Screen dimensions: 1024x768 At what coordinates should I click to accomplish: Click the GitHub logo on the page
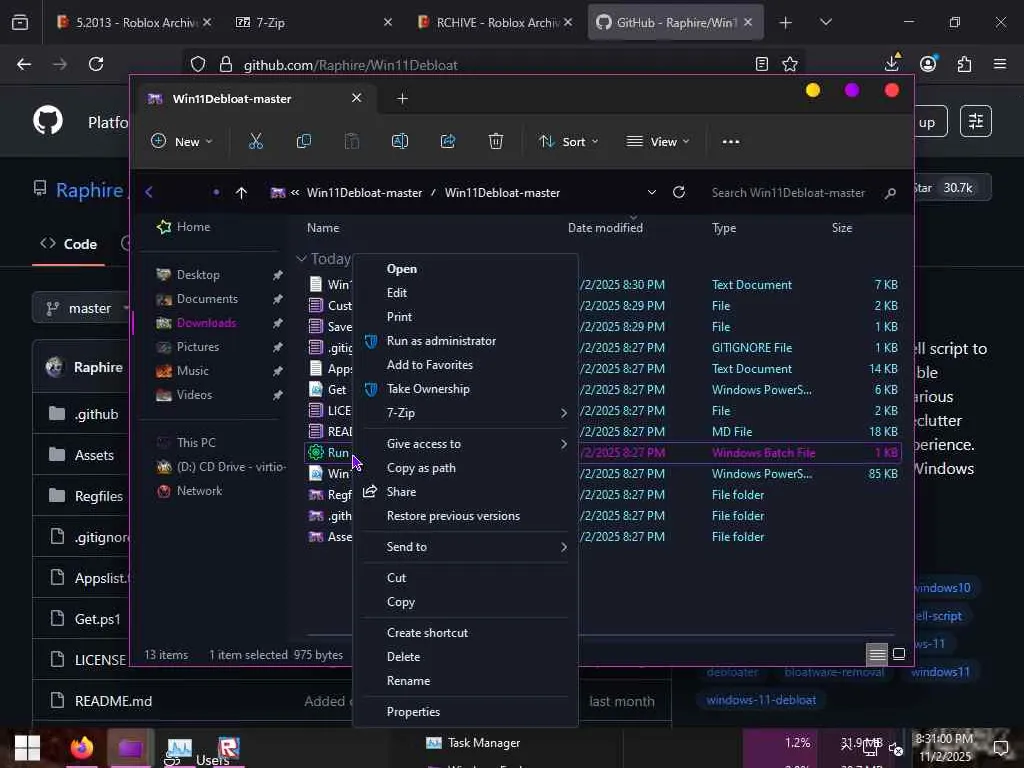click(48, 121)
